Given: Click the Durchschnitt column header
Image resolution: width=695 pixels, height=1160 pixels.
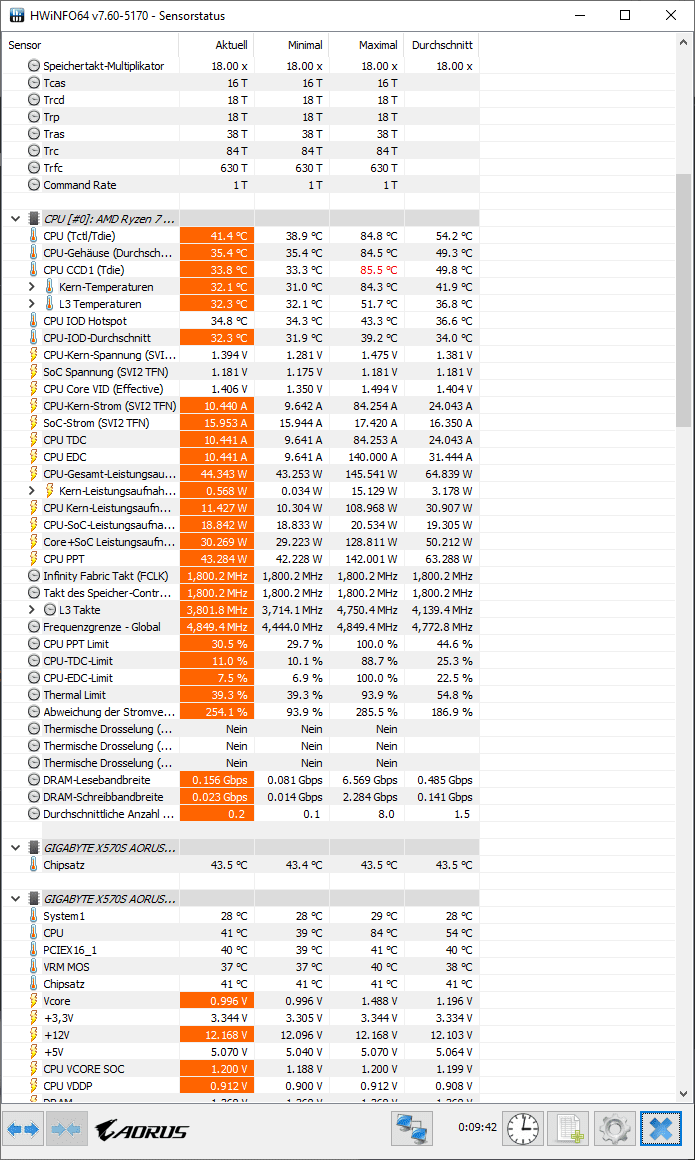Looking at the screenshot, I should pos(442,45).
